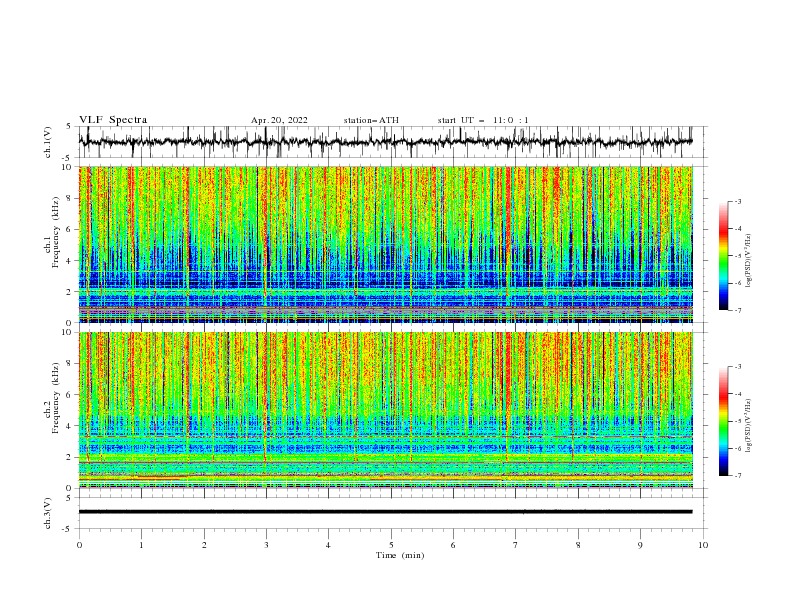792x612 pixels.
Task: Click time axis tick label "0"
Action: pos(79,545)
